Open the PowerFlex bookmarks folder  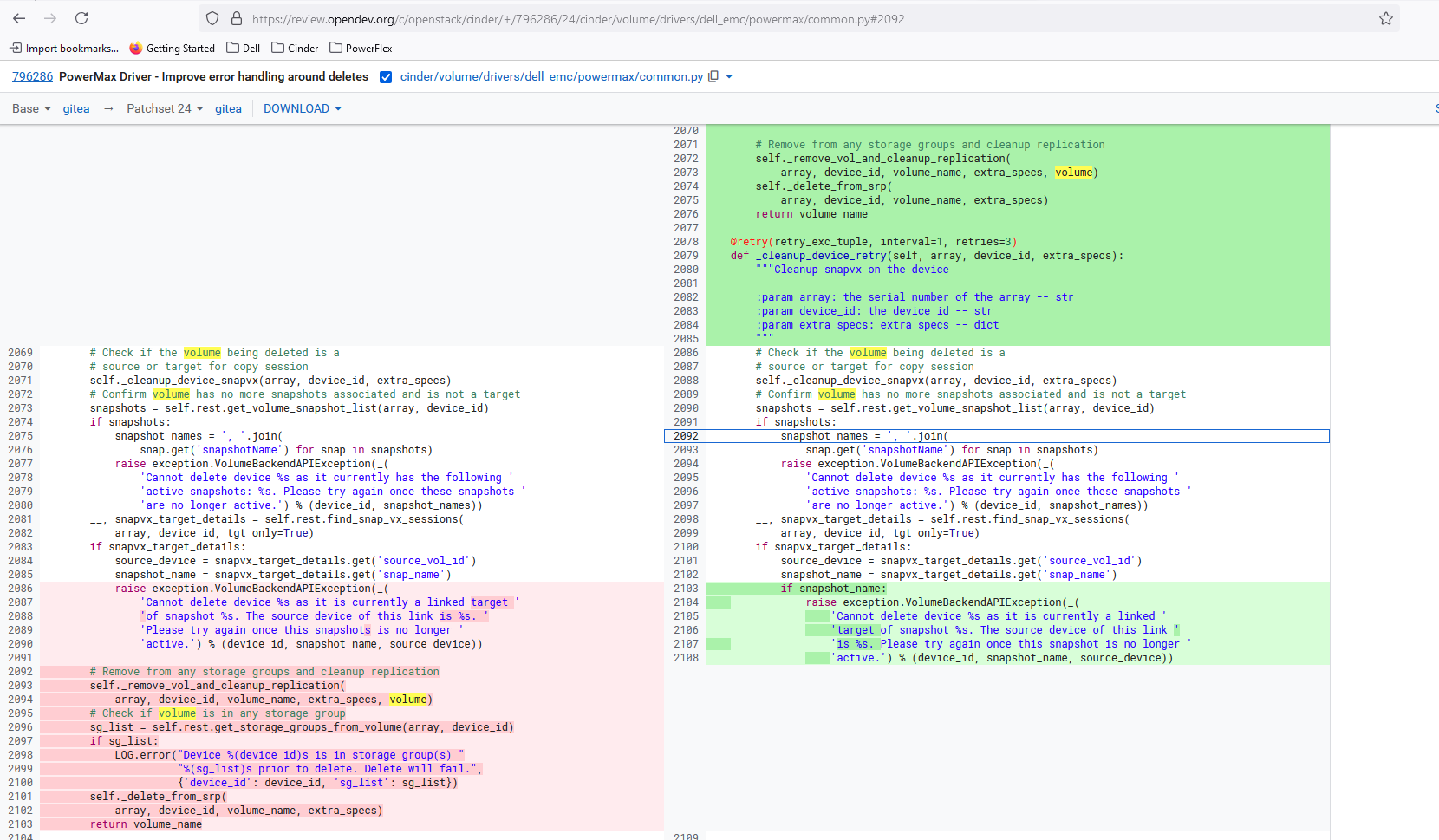point(361,49)
